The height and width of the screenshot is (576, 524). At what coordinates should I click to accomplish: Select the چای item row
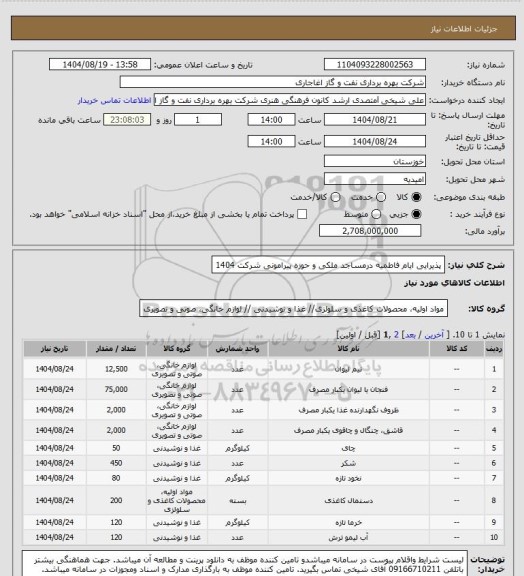pos(263,448)
